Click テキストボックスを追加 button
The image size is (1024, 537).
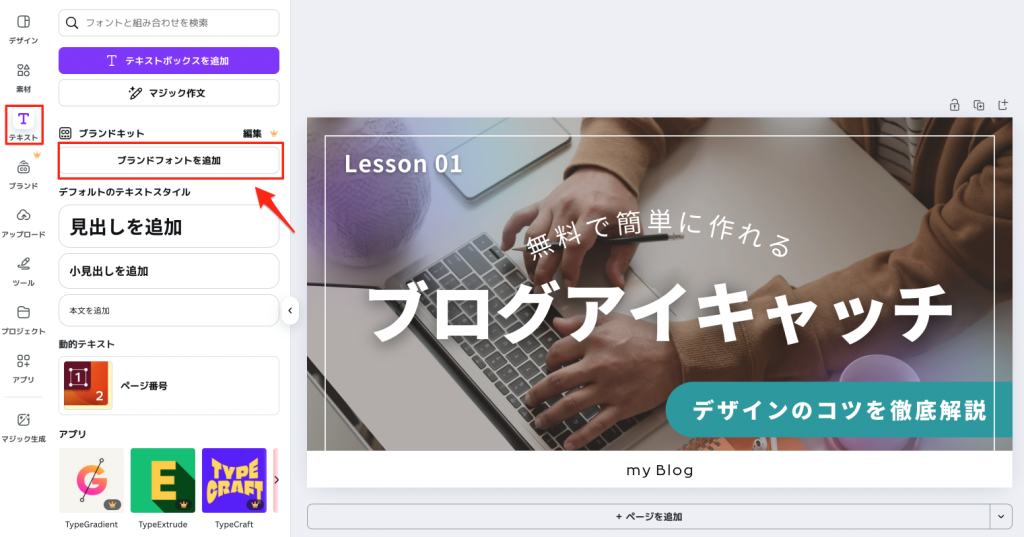(x=169, y=61)
